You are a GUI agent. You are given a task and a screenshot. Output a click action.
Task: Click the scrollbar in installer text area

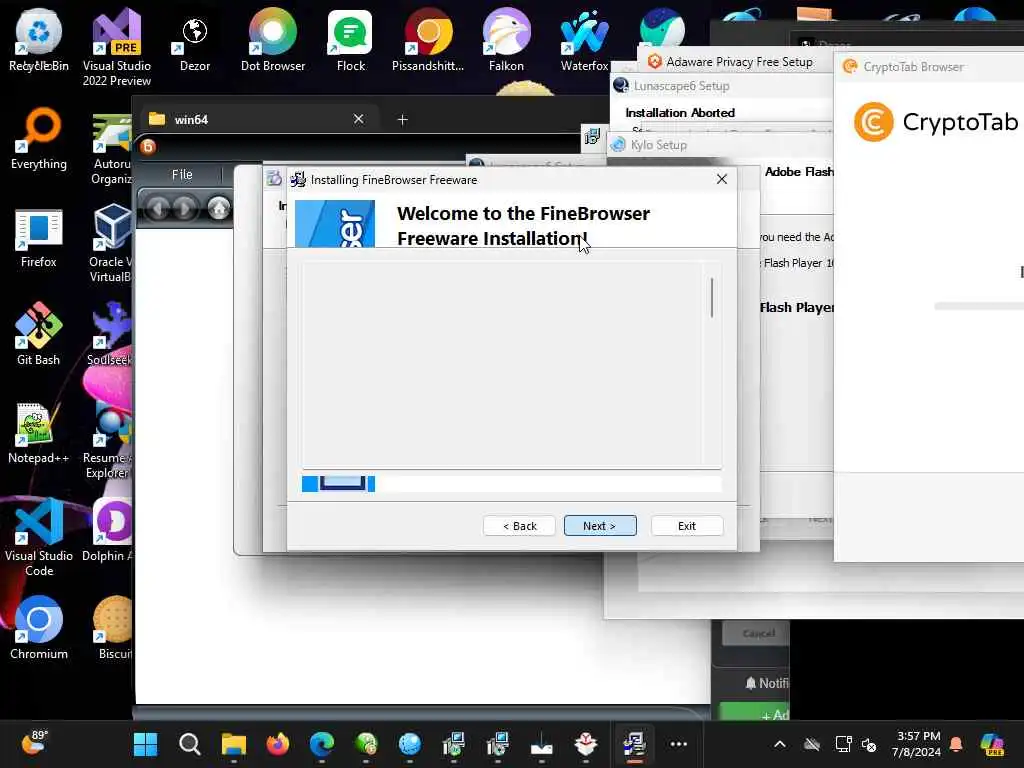[x=712, y=298]
